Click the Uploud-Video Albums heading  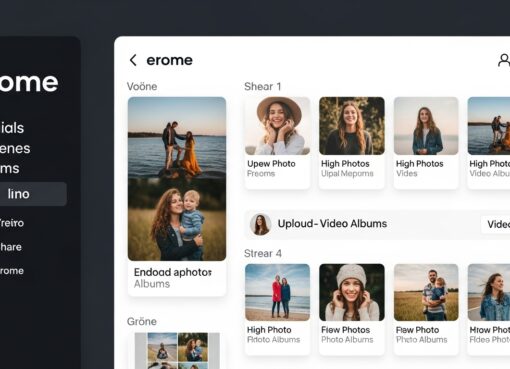[x=332, y=224]
